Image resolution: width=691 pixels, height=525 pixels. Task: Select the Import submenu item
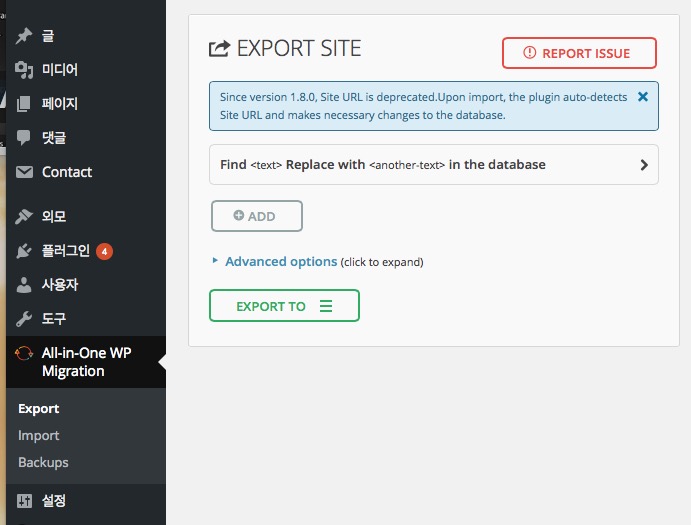pyautogui.click(x=38, y=436)
